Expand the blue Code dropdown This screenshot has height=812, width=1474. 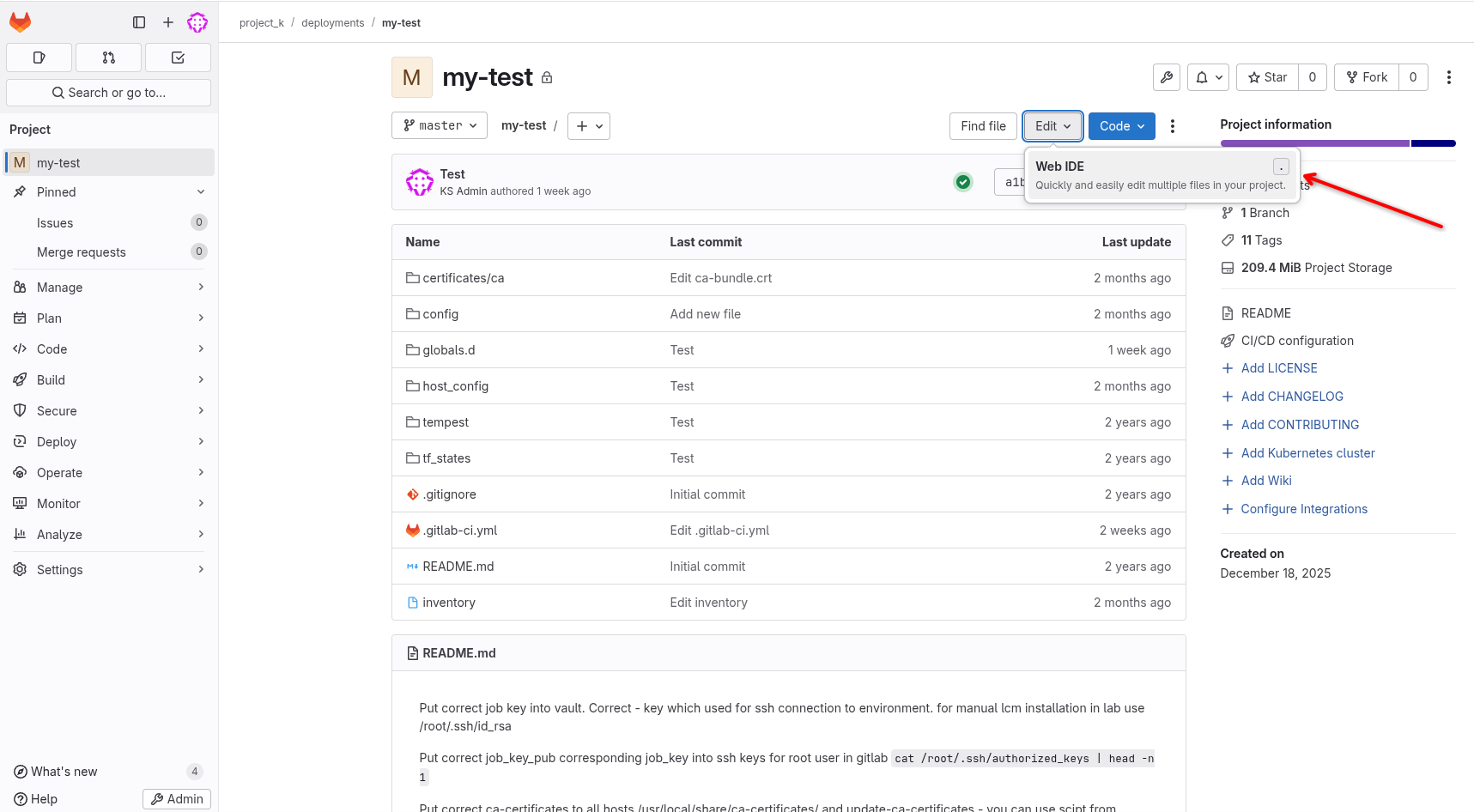pos(1121,126)
